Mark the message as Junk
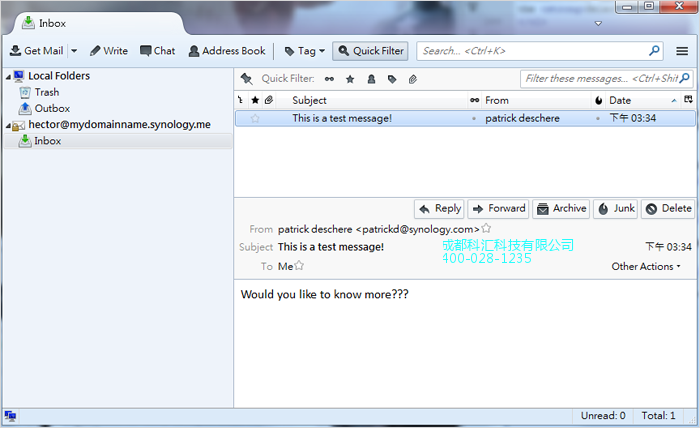The width and height of the screenshot is (700, 428). 616,209
